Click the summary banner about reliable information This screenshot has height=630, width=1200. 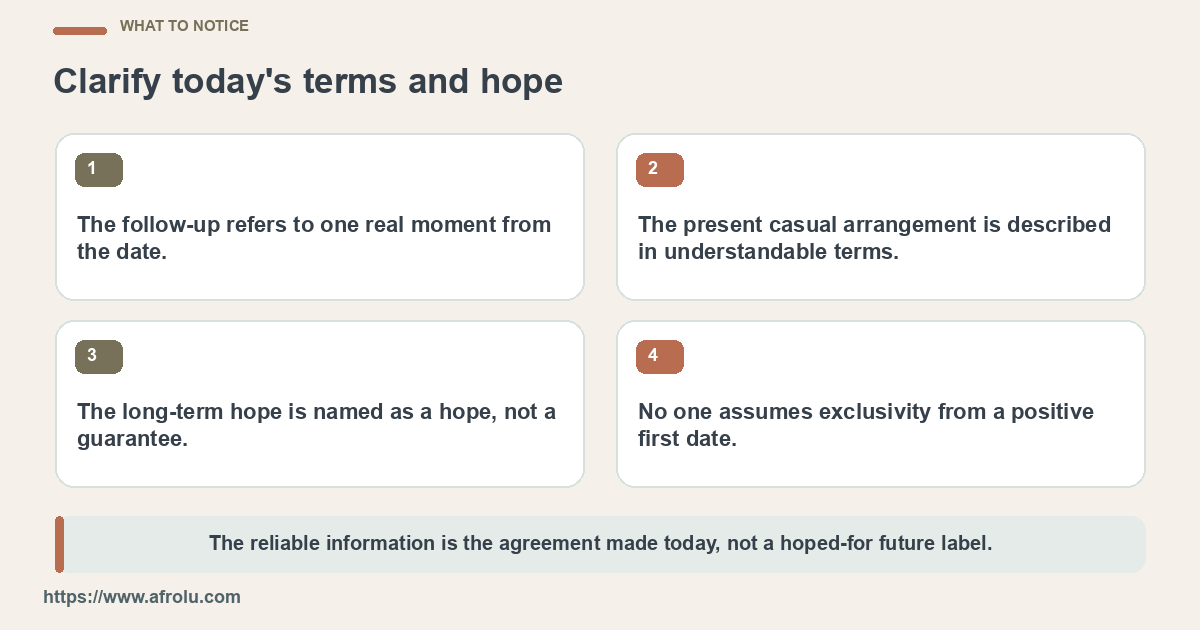click(x=600, y=544)
